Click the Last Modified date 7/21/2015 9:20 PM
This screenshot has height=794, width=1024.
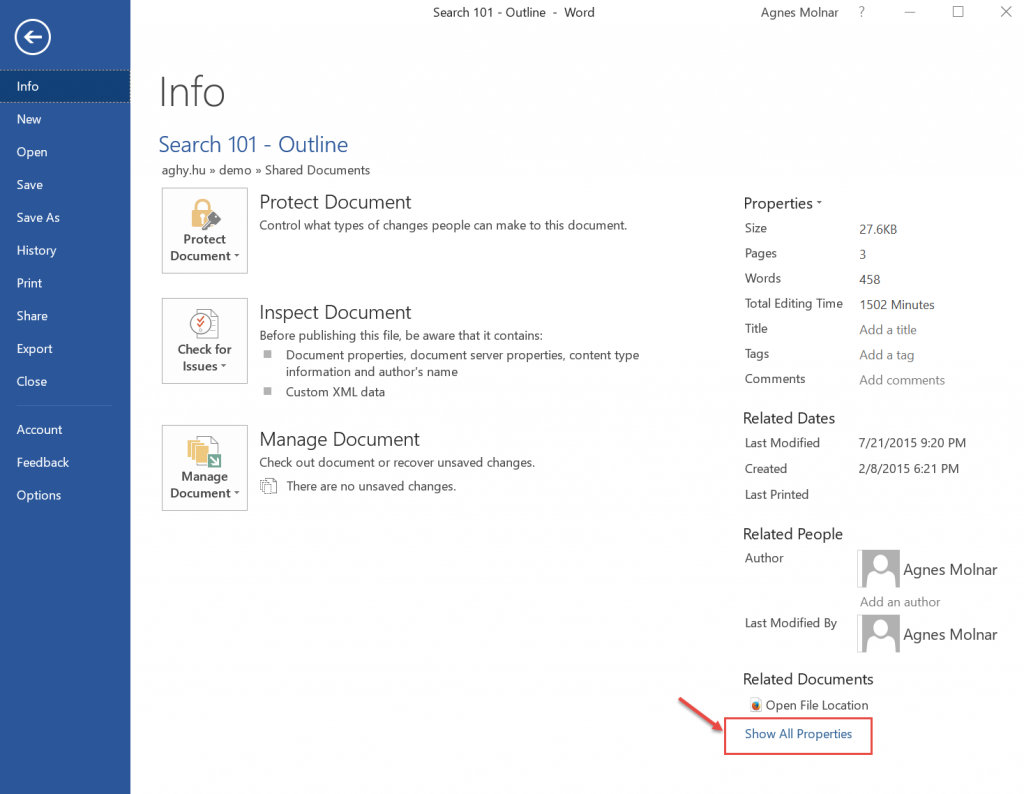point(912,443)
